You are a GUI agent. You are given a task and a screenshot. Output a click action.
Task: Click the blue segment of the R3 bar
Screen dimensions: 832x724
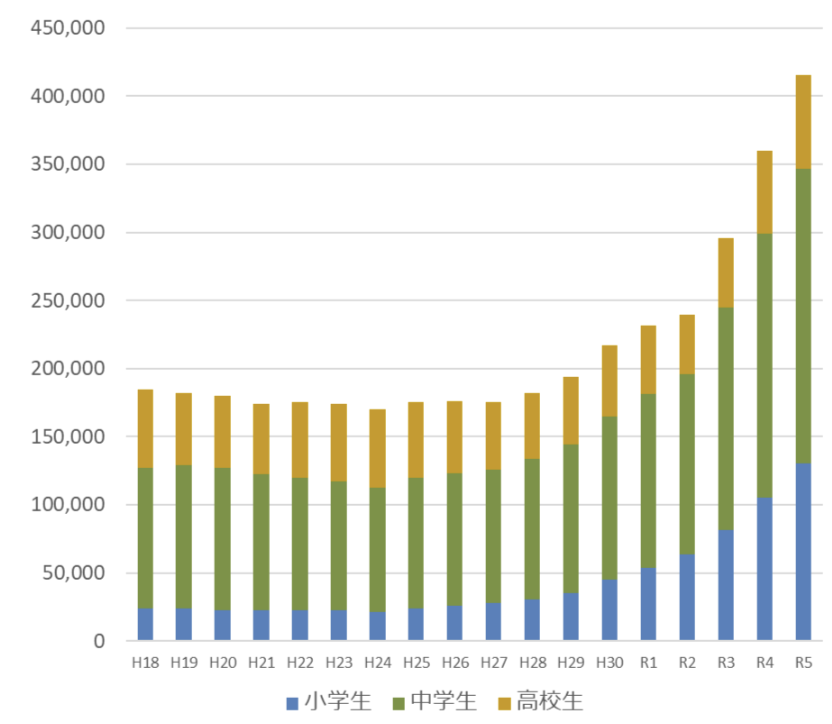[725, 585]
